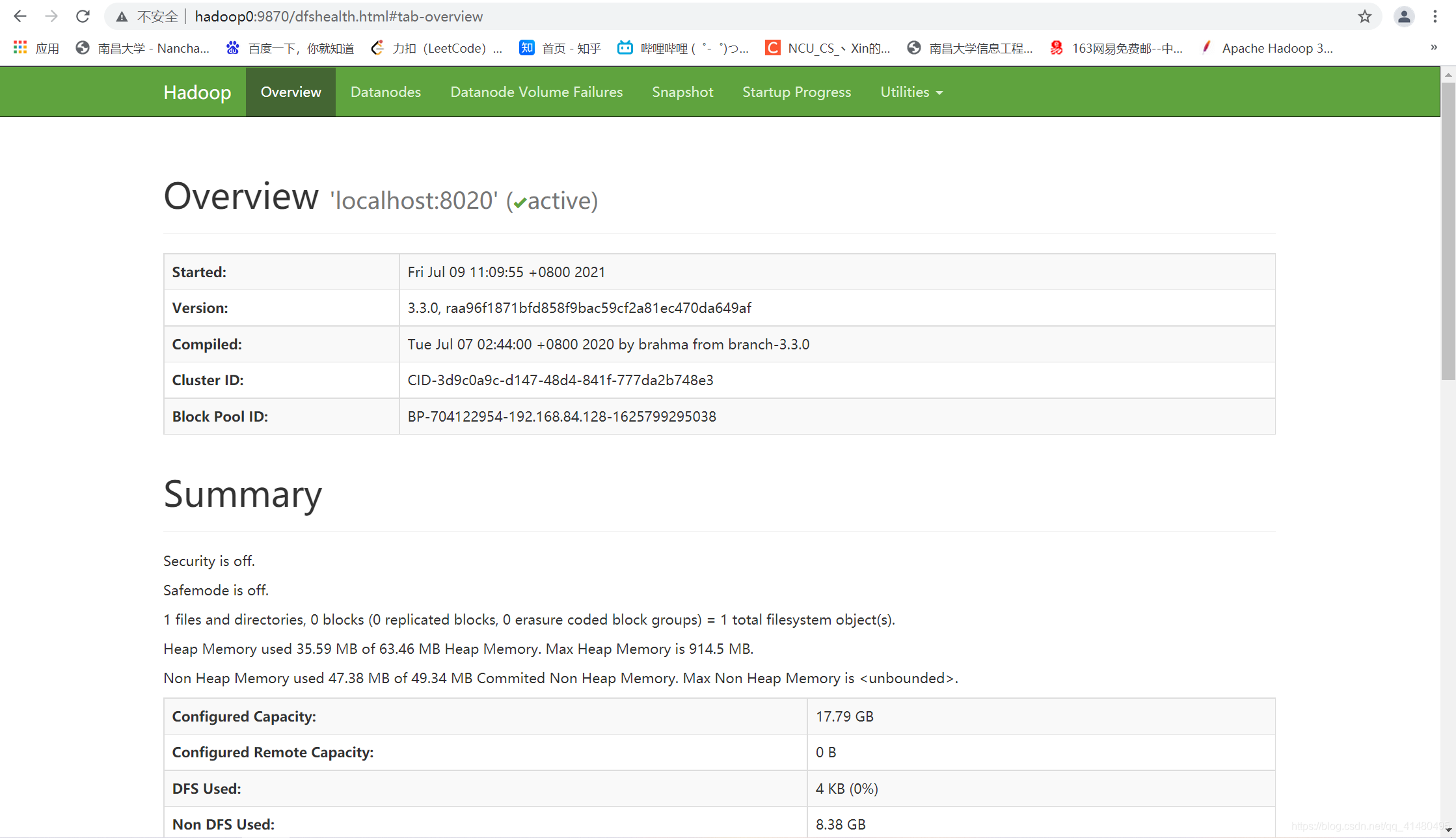The image size is (1456, 838).
Task: Open the user profile avatar icon
Action: [x=1404, y=17]
